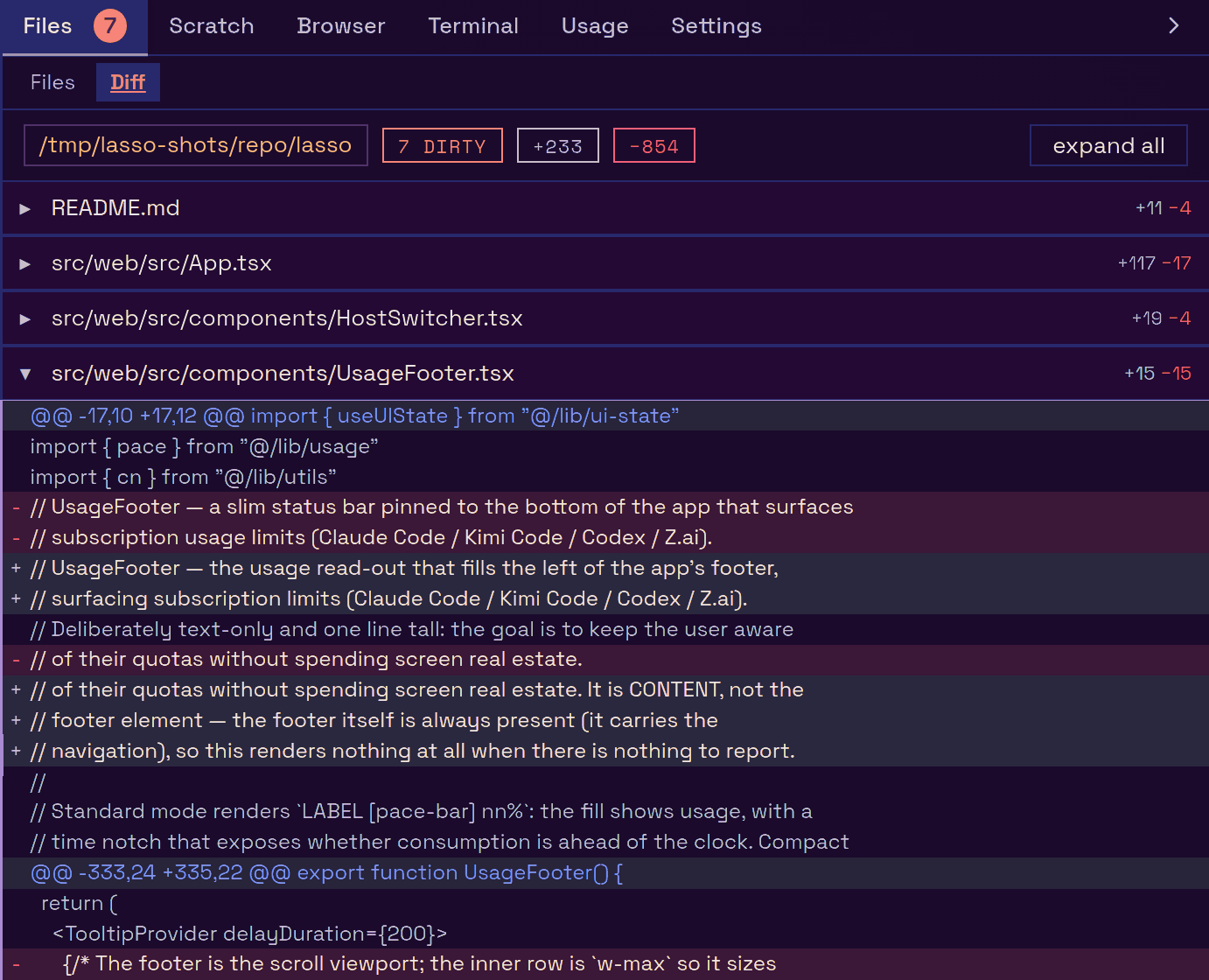The height and width of the screenshot is (980, 1209).
Task: Click the README.md file name
Action: 115,208
